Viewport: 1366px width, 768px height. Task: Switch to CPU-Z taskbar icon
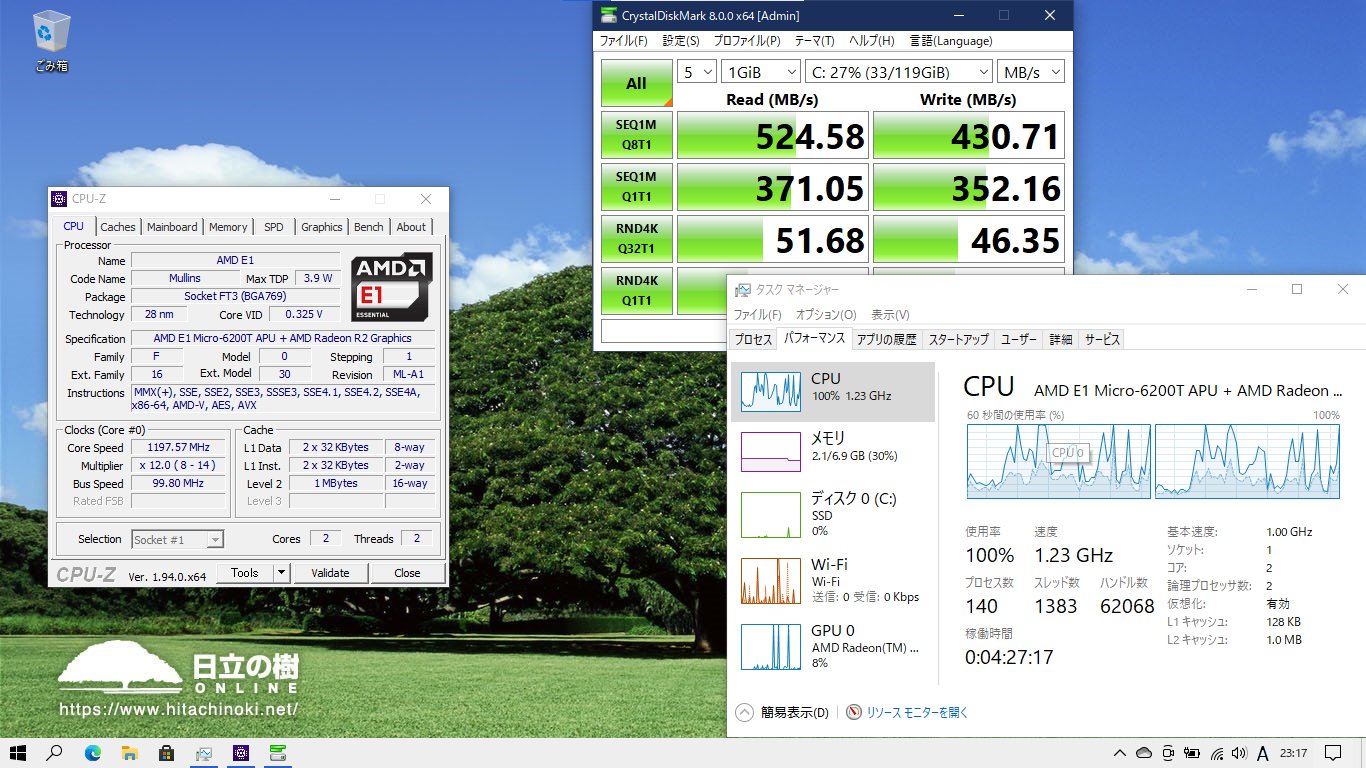[241, 753]
